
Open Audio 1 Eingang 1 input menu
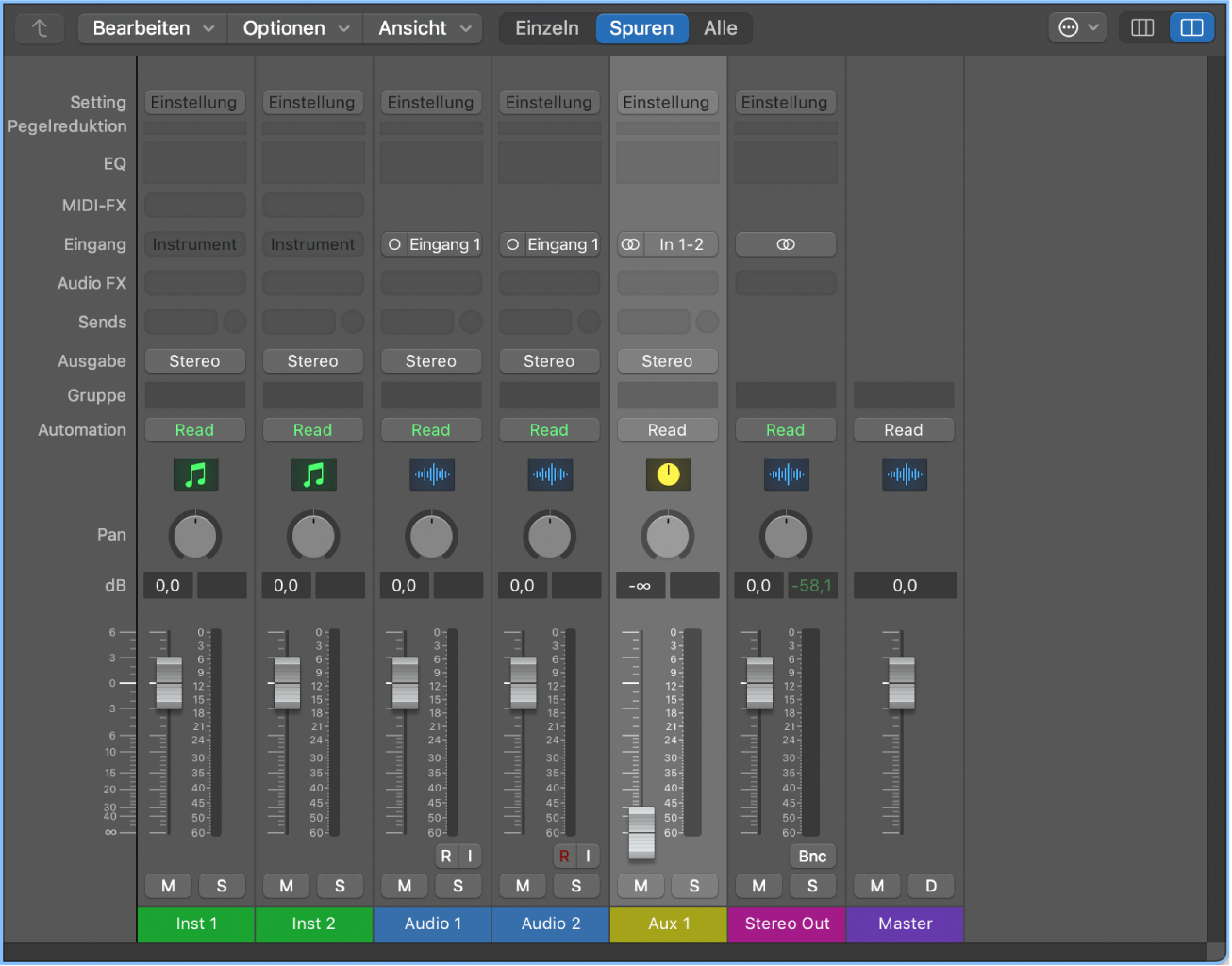(444, 244)
